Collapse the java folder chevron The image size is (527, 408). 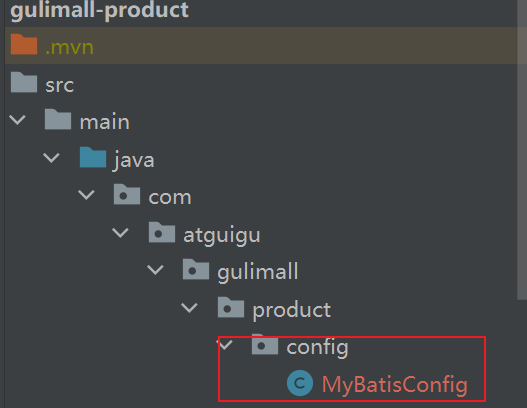(51, 158)
